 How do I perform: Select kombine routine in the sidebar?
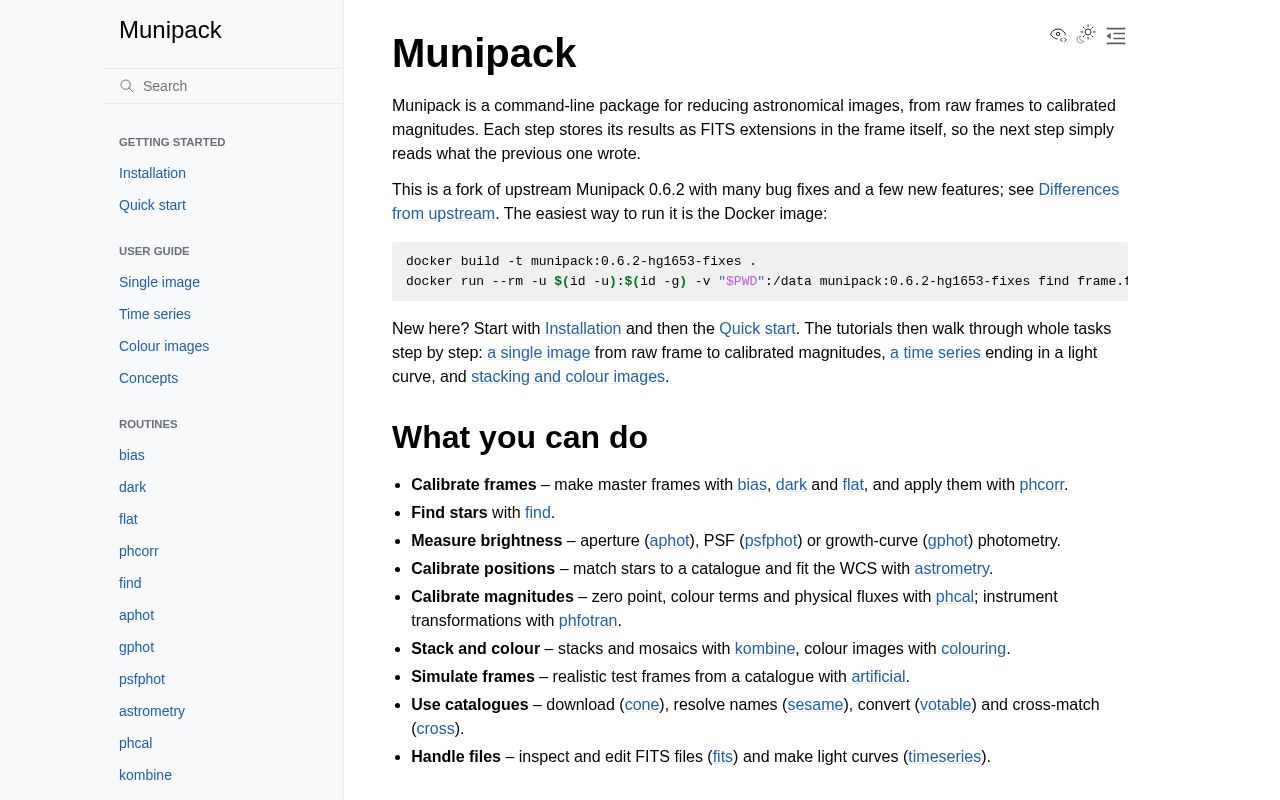(x=145, y=775)
